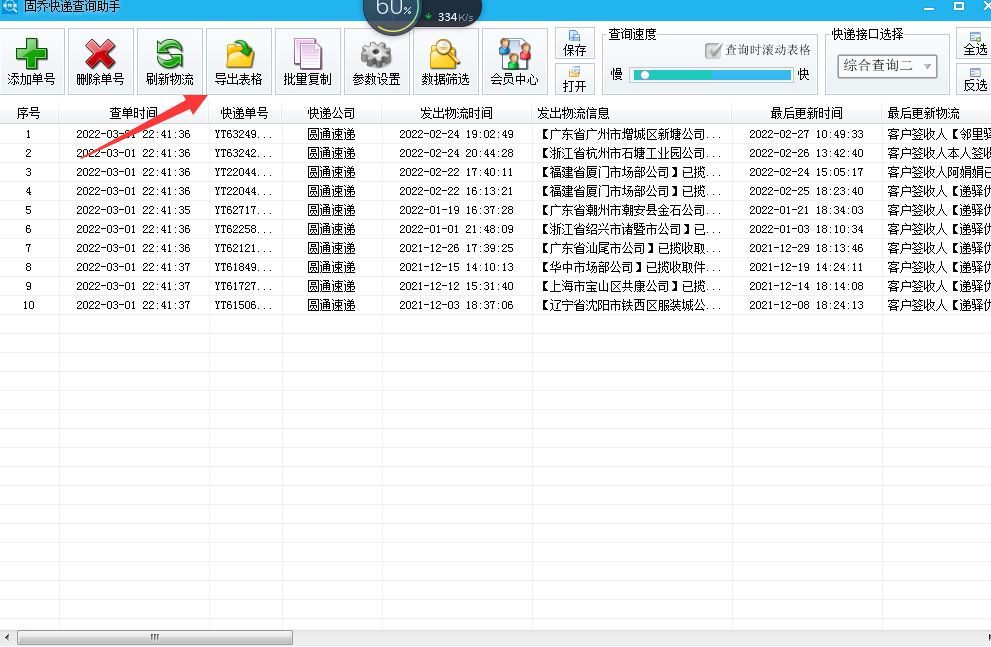991x647 pixels.
Task: Click the 添加单号 add tracking number icon
Action: click(30, 60)
